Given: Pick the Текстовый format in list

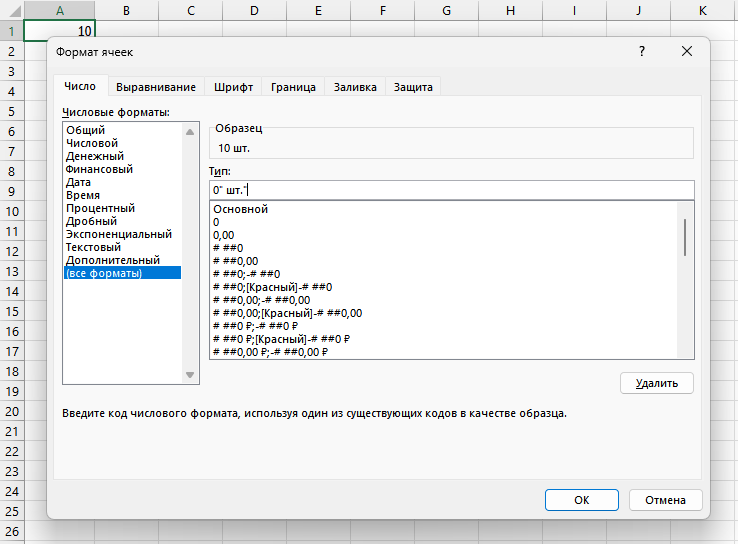Looking at the screenshot, I should [93, 247].
